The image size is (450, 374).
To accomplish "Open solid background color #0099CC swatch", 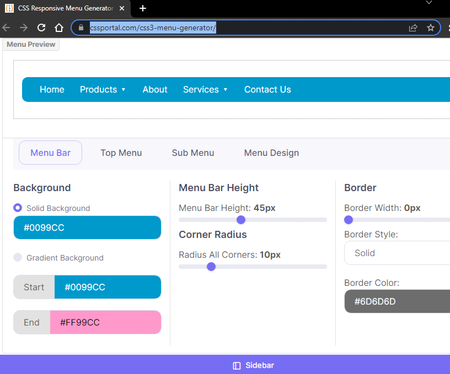I will (87, 228).
